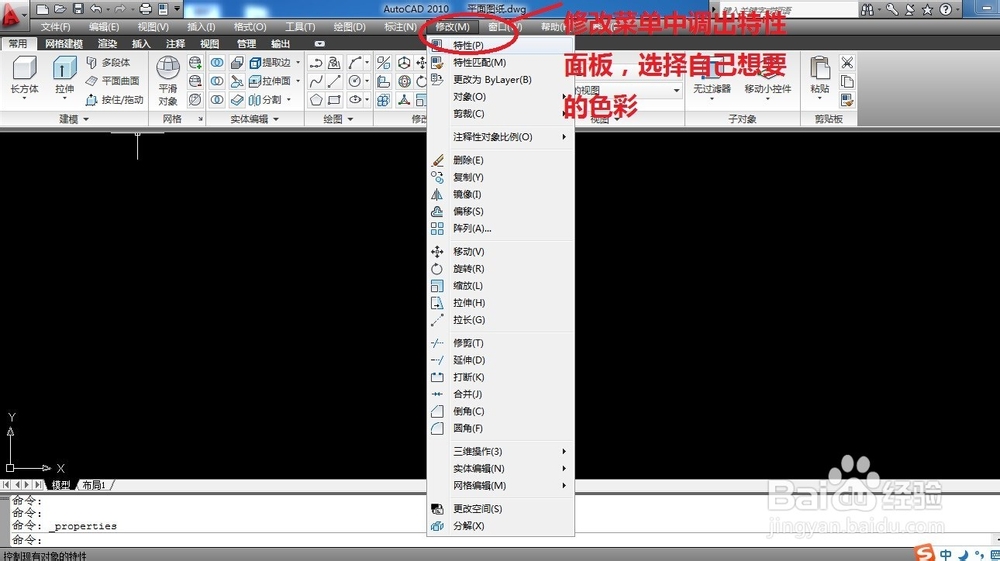Choose 特性匹配(M) from the Modify menu
The width and height of the screenshot is (1000, 561).
coord(501,62)
